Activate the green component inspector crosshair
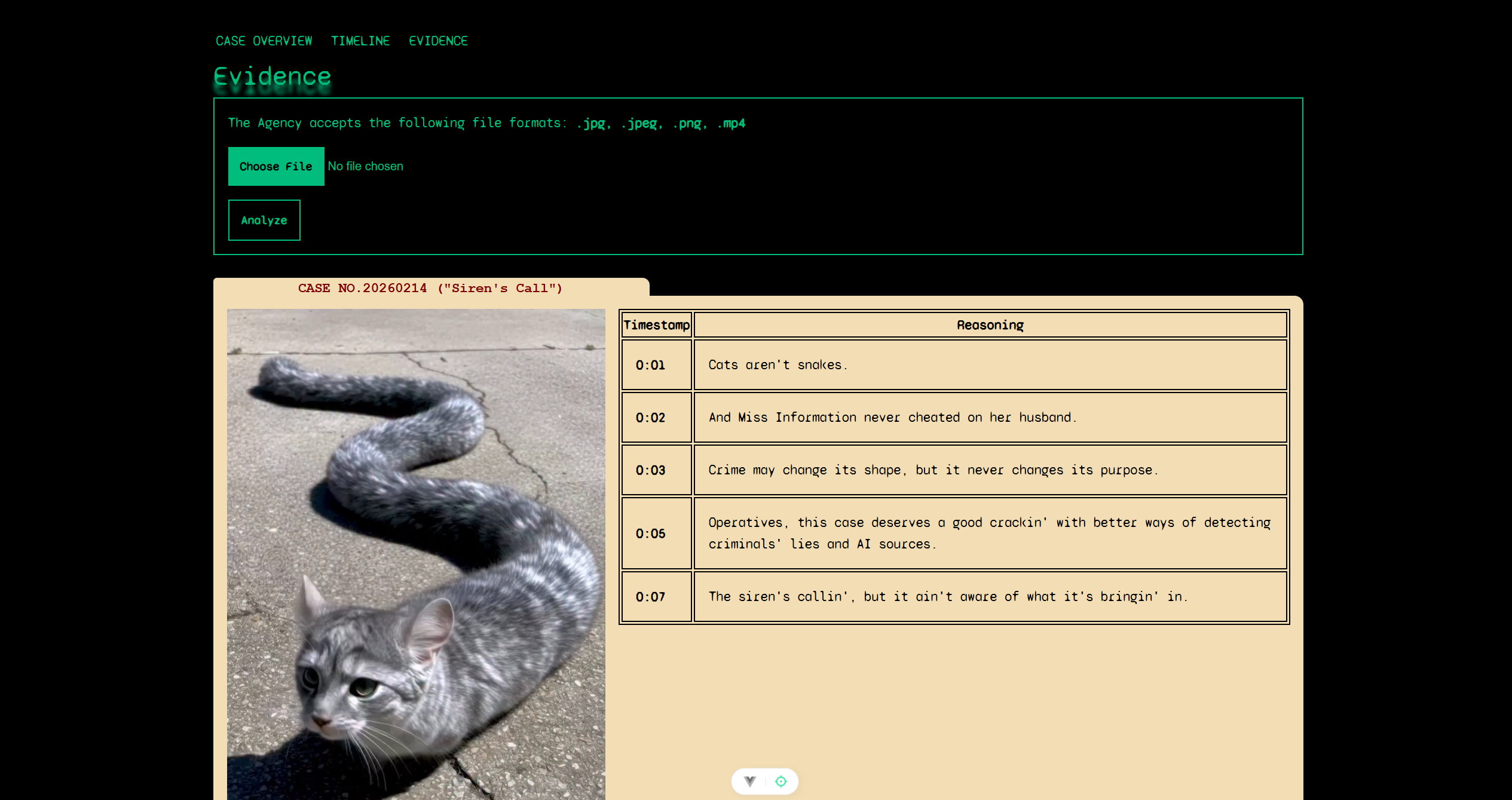This screenshot has height=800, width=1512. [781, 781]
